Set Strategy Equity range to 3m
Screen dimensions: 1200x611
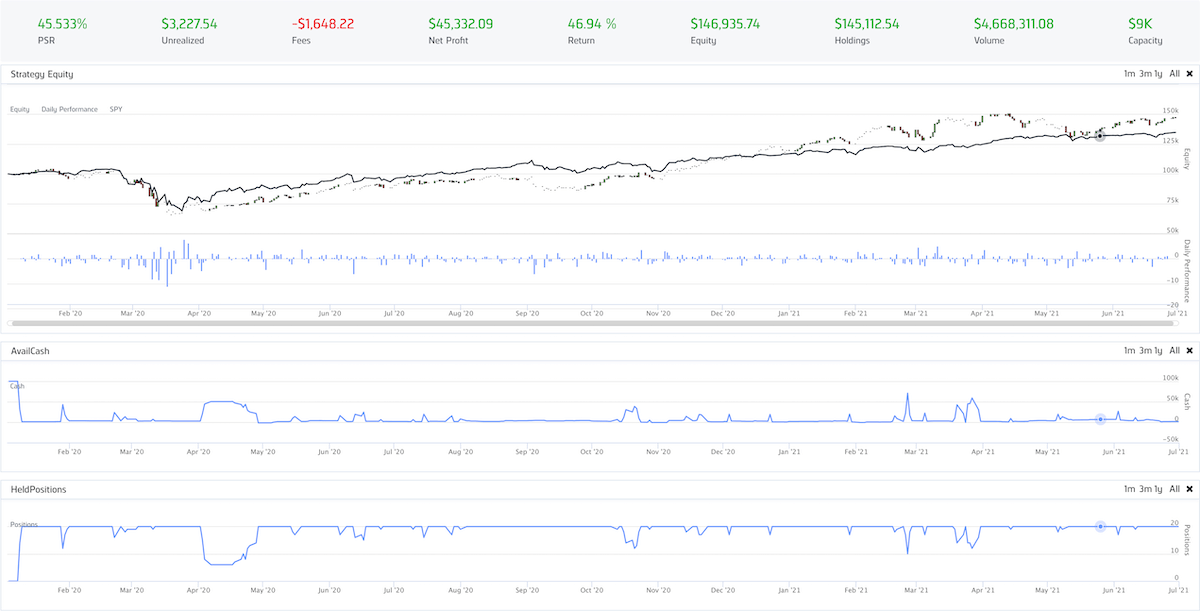coord(1144,74)
